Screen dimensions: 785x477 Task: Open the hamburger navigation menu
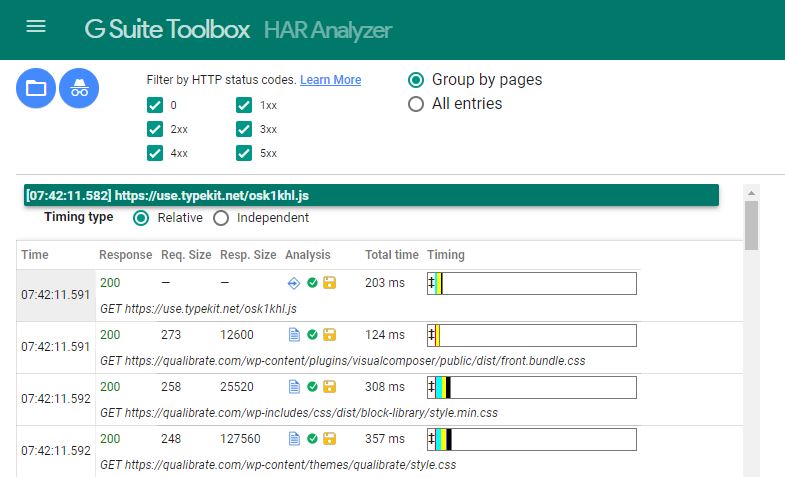coord(36,26)
